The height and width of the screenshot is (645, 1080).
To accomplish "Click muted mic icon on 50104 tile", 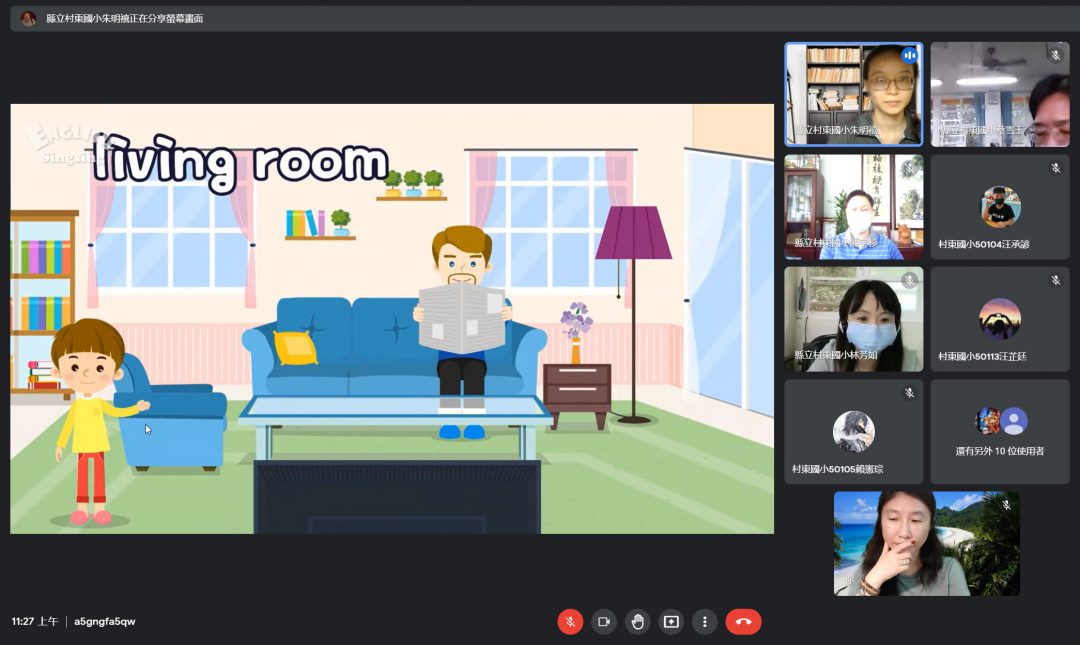I will pyautogui.click(x=1056, y=167).
